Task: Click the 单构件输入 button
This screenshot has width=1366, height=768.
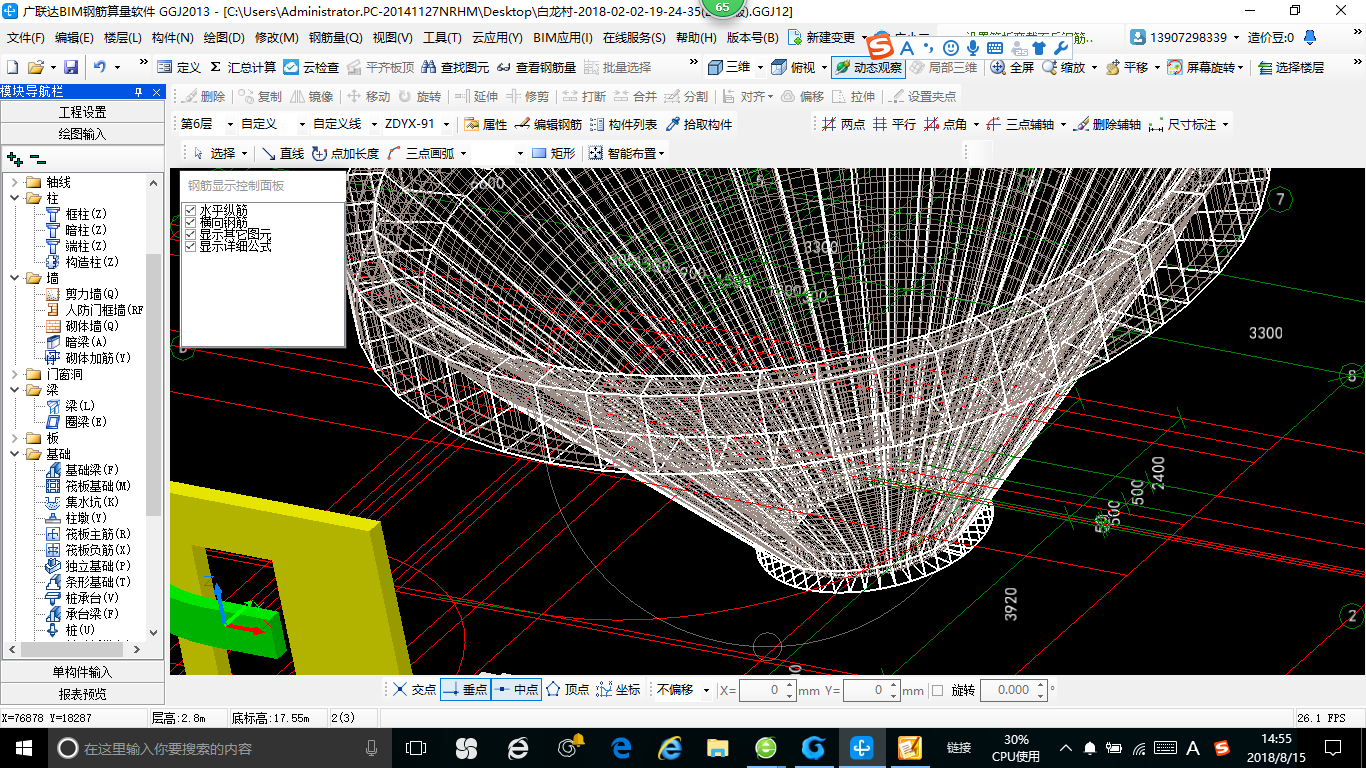Action: click(82, 672)
